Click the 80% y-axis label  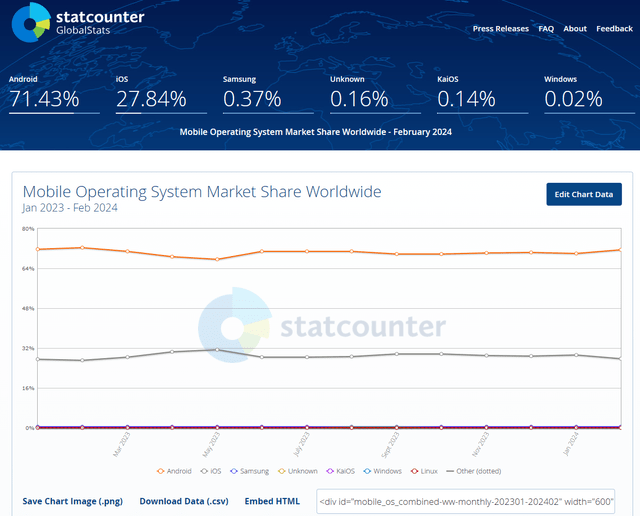pyautogui.click(x=28, y=229)
